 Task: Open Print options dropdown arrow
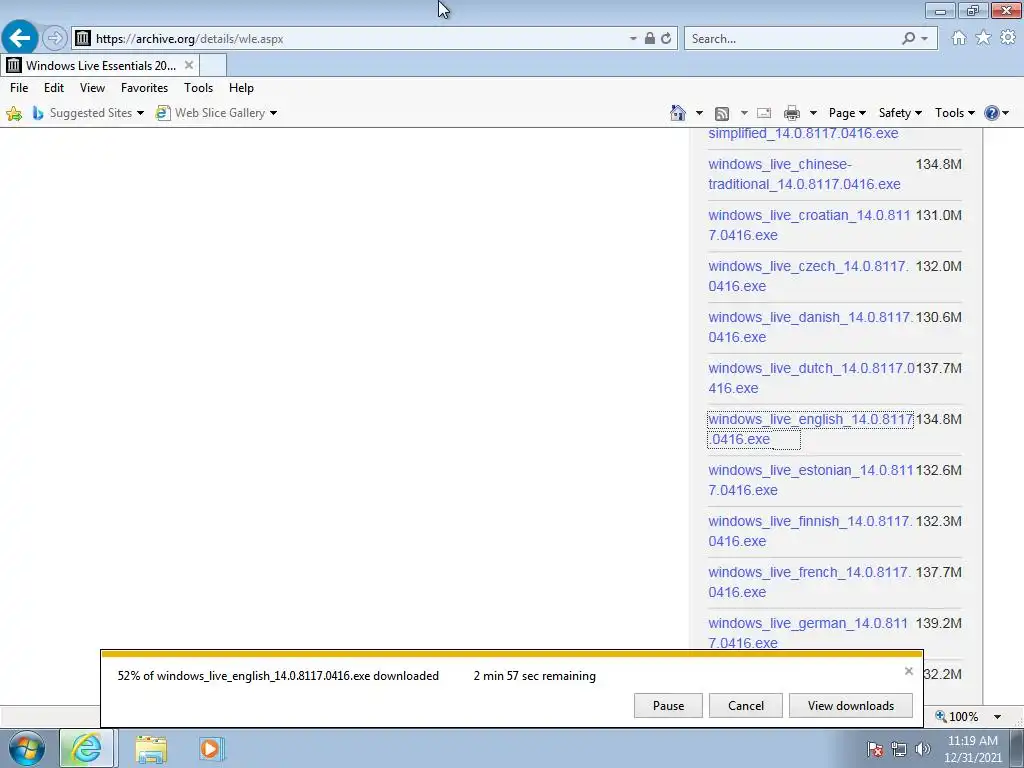[x=813, y=113]
